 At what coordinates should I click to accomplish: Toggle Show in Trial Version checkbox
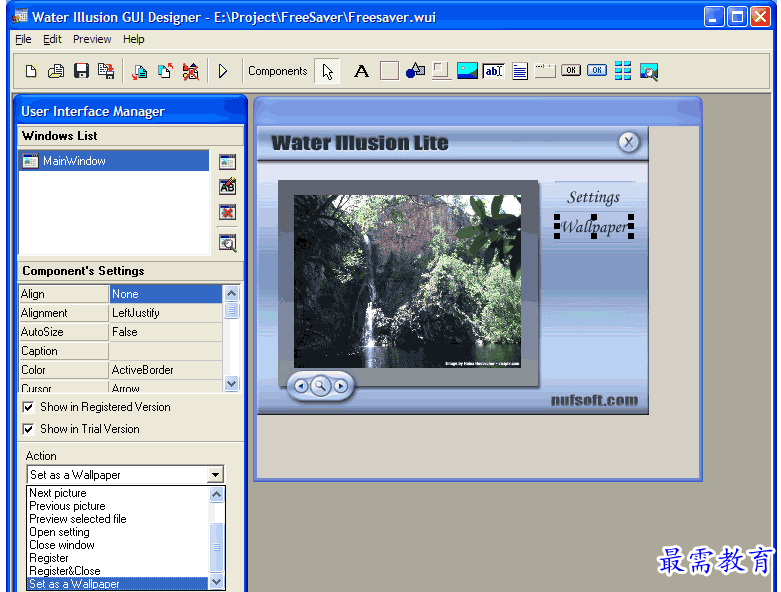click(x=28, y=429)
